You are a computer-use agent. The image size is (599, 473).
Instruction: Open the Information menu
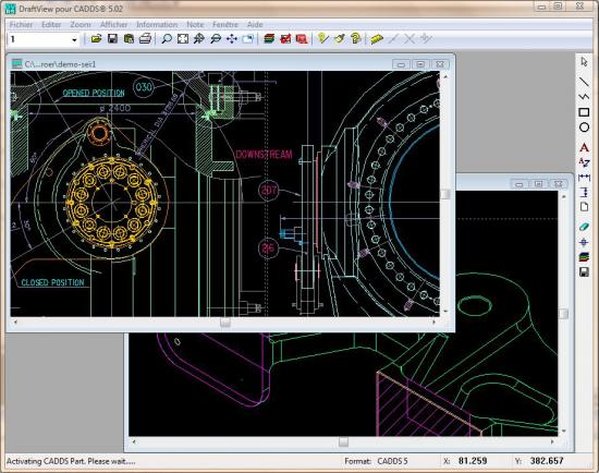coord(157,24)
